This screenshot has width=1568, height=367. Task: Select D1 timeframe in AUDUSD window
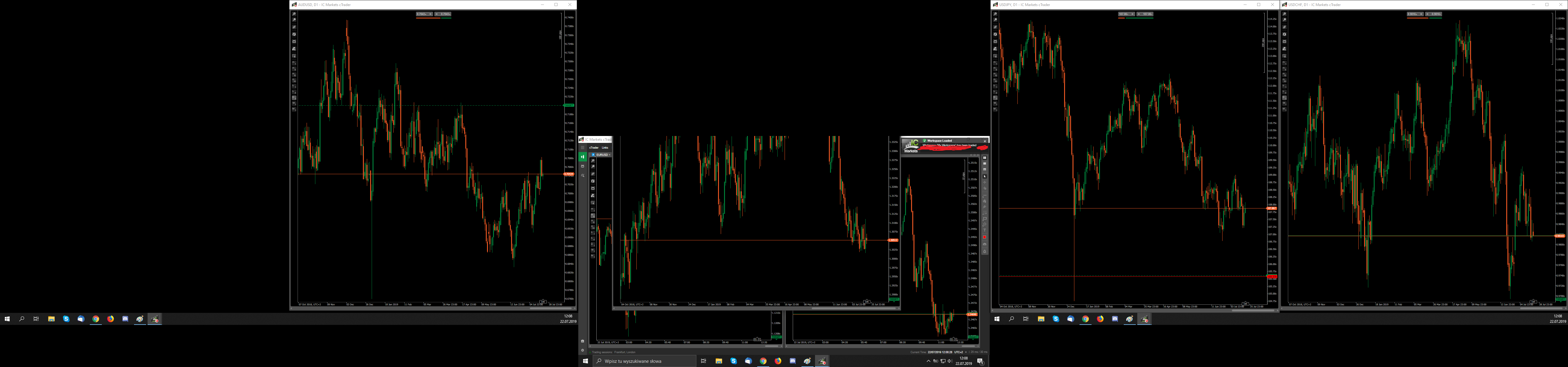[x=295, y=98]
